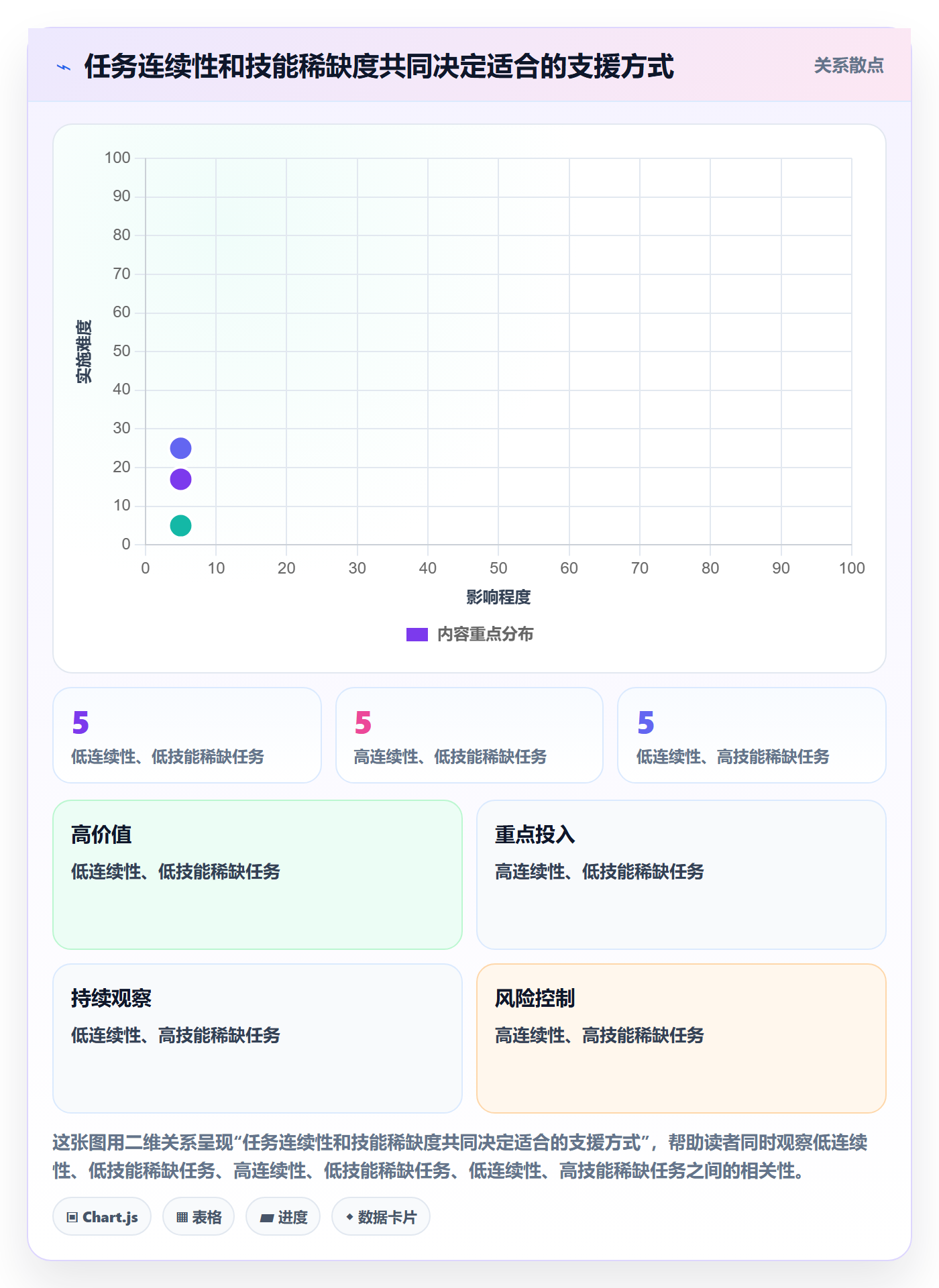939x1288 pixels.
Task: Click the main title 任务连续性和技能稀缺度共同决定适合的支援方式
Action: (379, 66)
